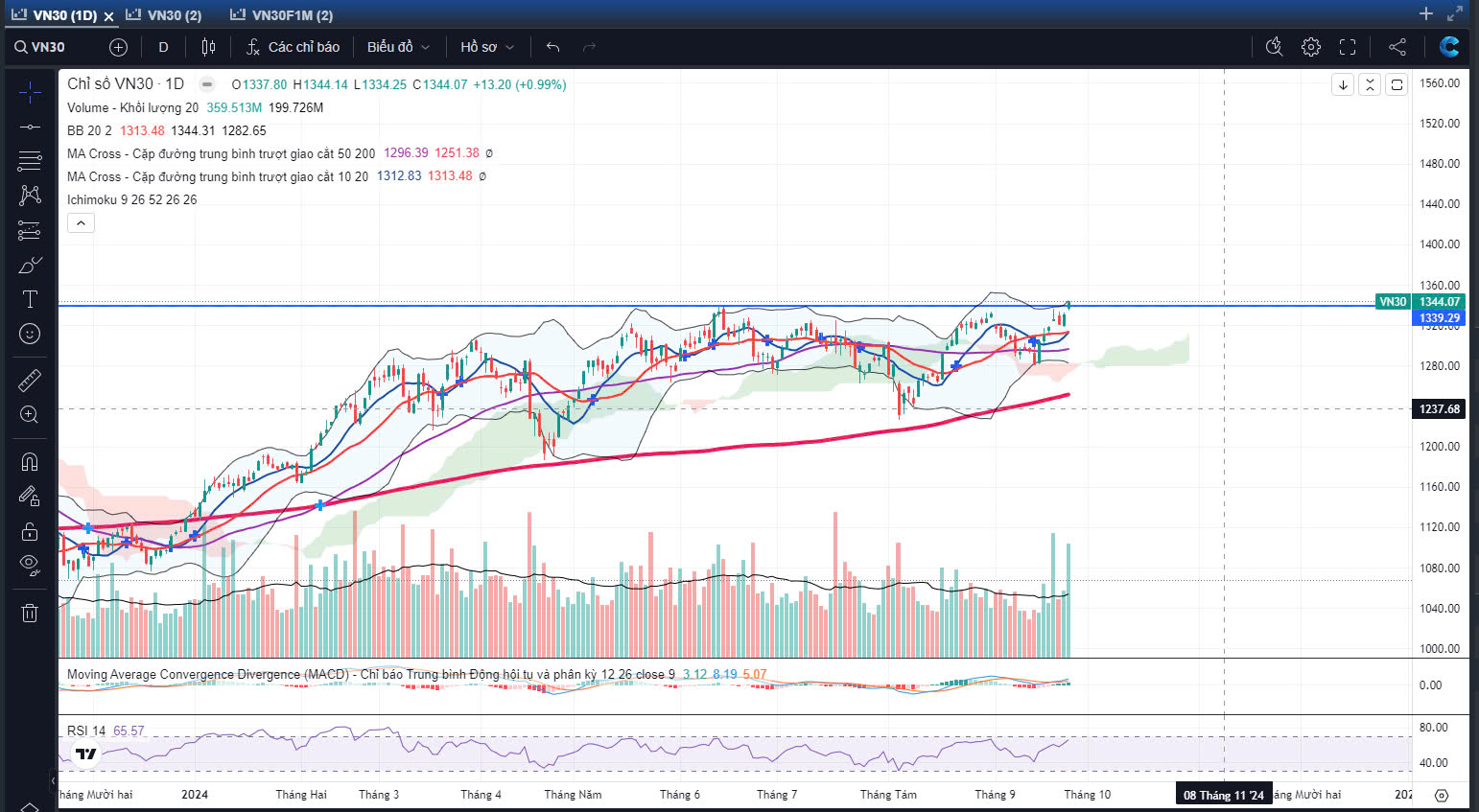Click the 1237.68 crosshair price label
Image resolution: width=1479 pixels, height=812 pixels.
coord(1439,408)
